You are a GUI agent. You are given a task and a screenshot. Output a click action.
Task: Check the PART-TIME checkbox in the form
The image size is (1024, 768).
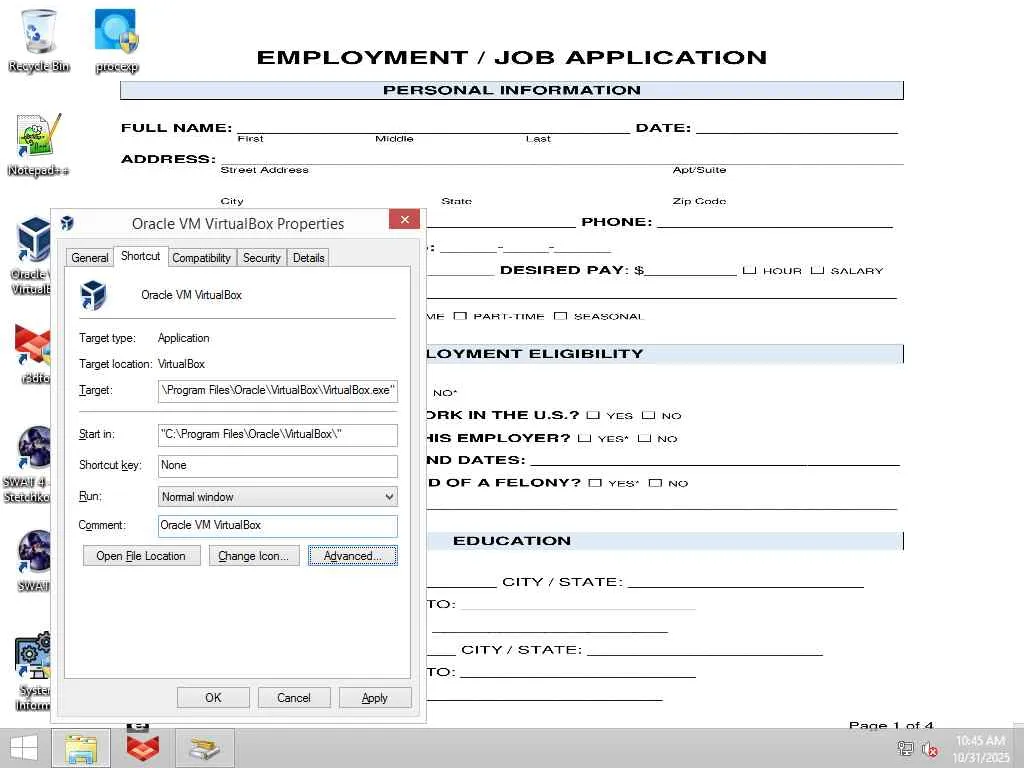point(460,316)
